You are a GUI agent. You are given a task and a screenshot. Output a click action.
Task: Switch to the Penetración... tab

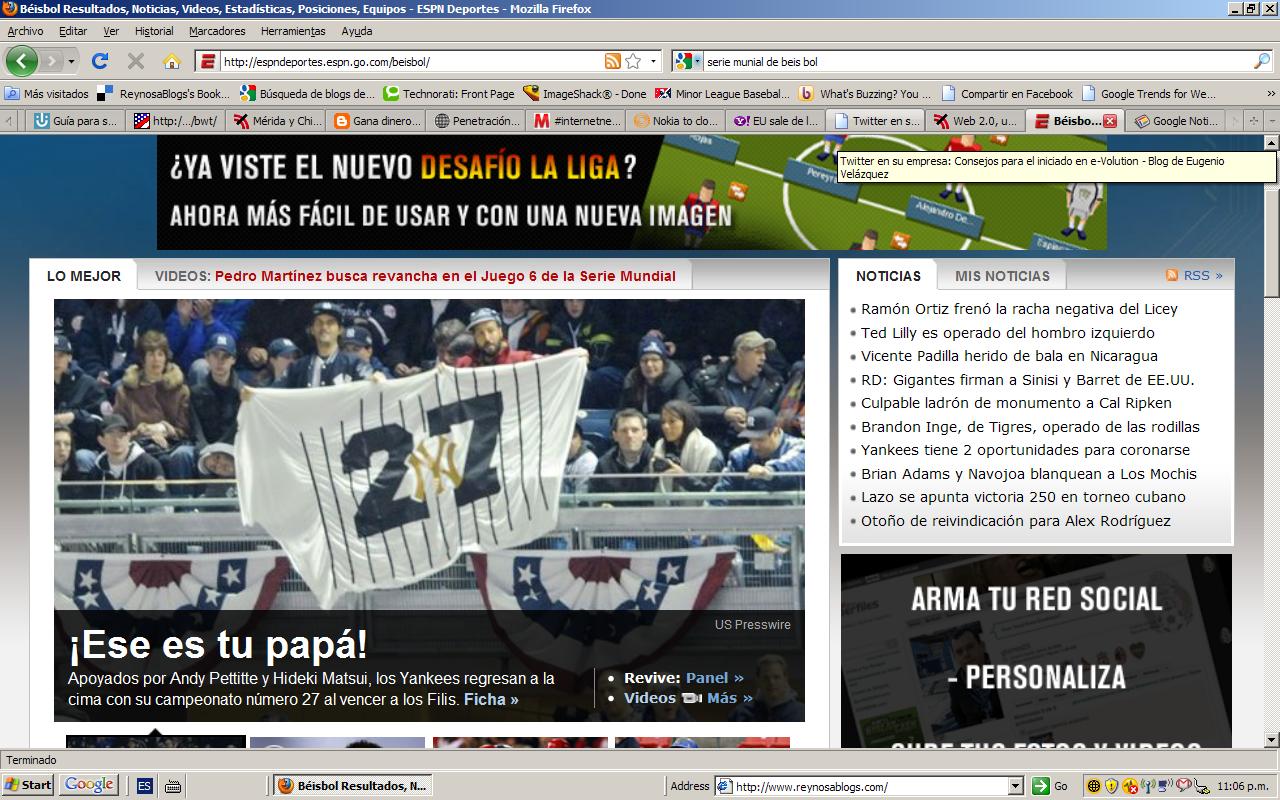tap(476, 121)
